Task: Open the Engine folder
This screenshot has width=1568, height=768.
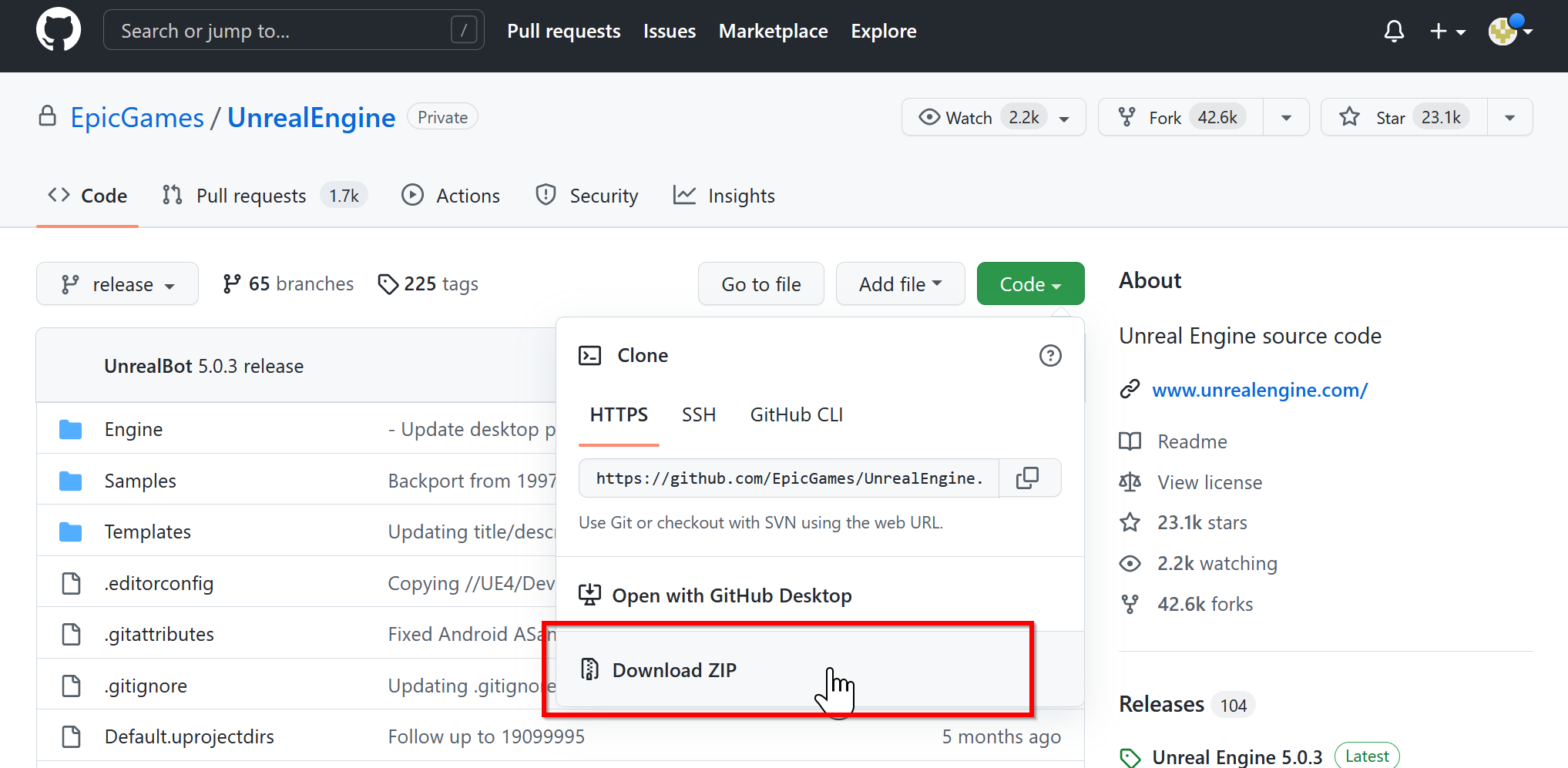Action: pyautogui.click(x=134, y=429)
